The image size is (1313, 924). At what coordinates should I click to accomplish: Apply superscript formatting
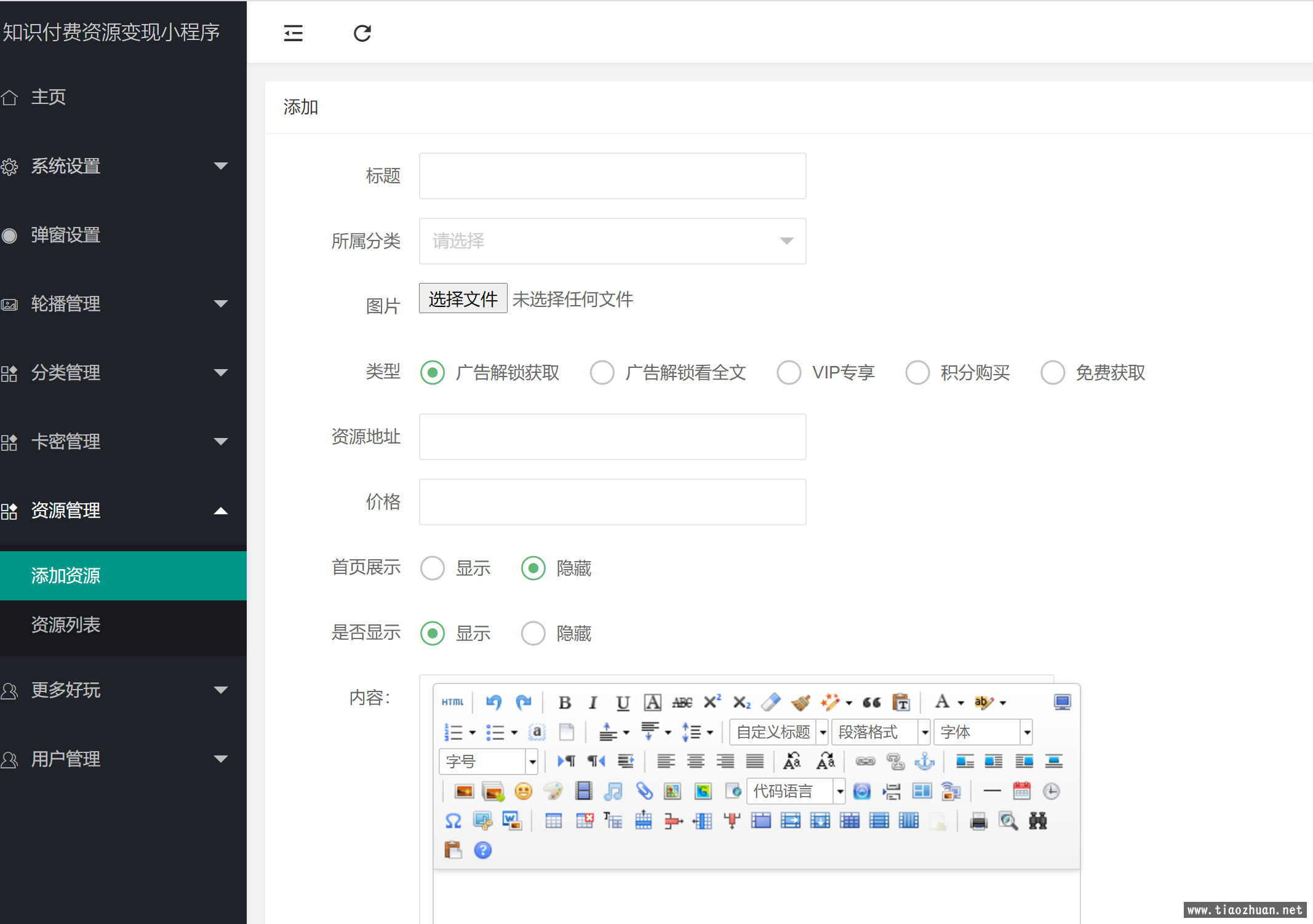[x=712, y=702]
